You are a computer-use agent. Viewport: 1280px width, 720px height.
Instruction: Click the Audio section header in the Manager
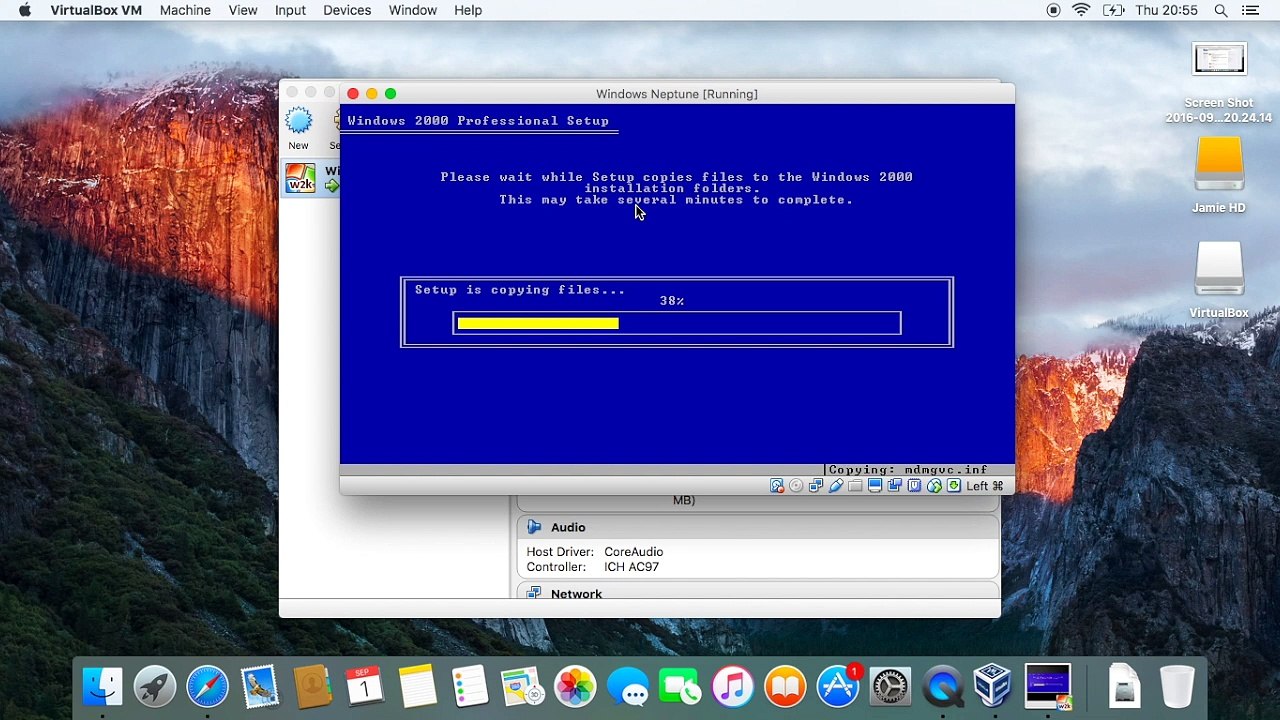tap(757, 527)
